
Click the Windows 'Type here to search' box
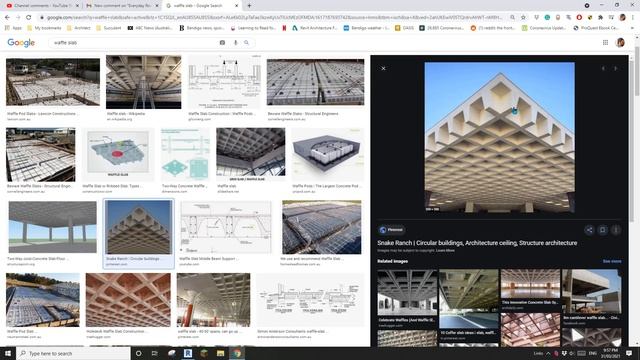click(x=73, y=353)
